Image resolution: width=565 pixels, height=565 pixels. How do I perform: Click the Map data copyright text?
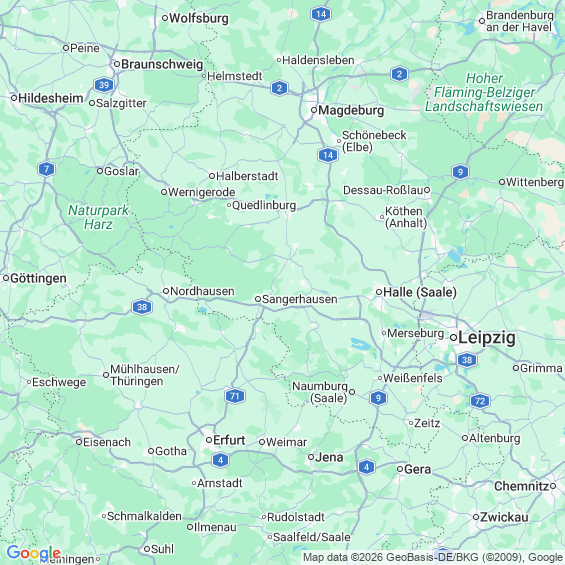[433, 557]
